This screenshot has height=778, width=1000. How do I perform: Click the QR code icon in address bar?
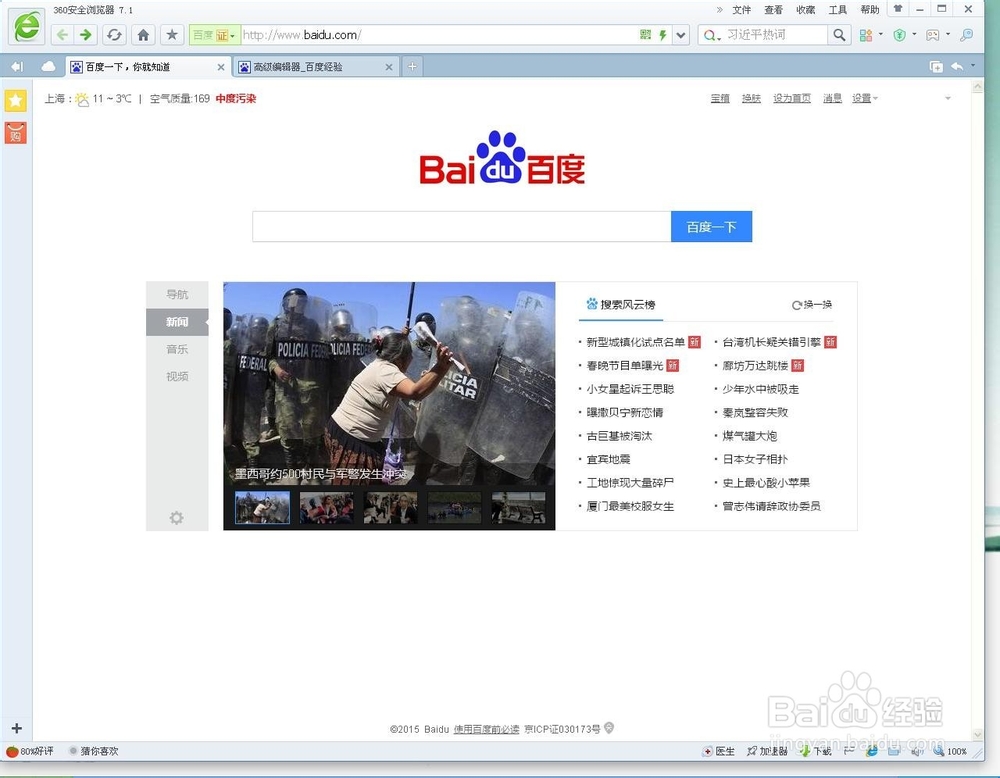[645, 34]
